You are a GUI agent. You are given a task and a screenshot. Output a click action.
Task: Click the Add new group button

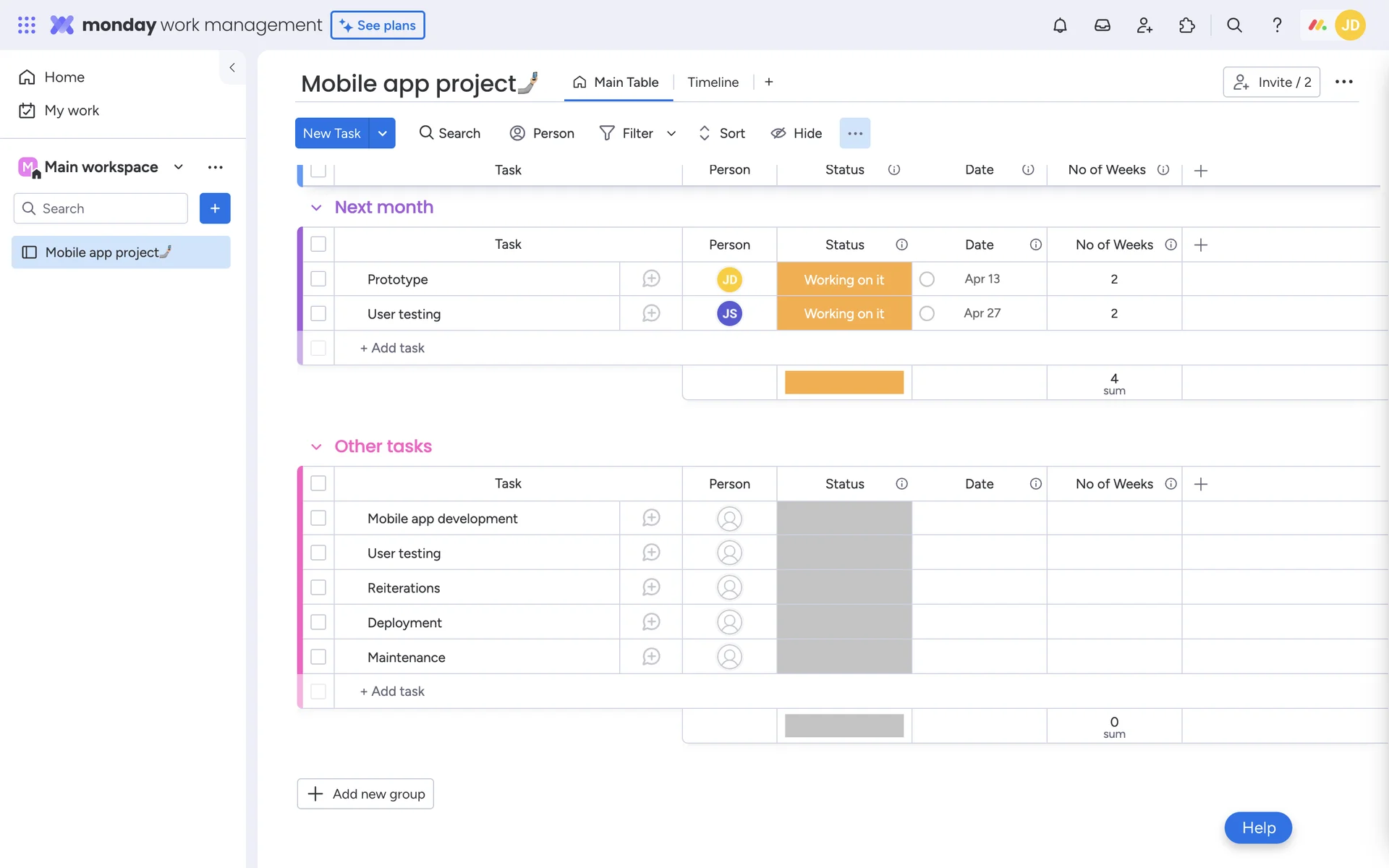365,793
